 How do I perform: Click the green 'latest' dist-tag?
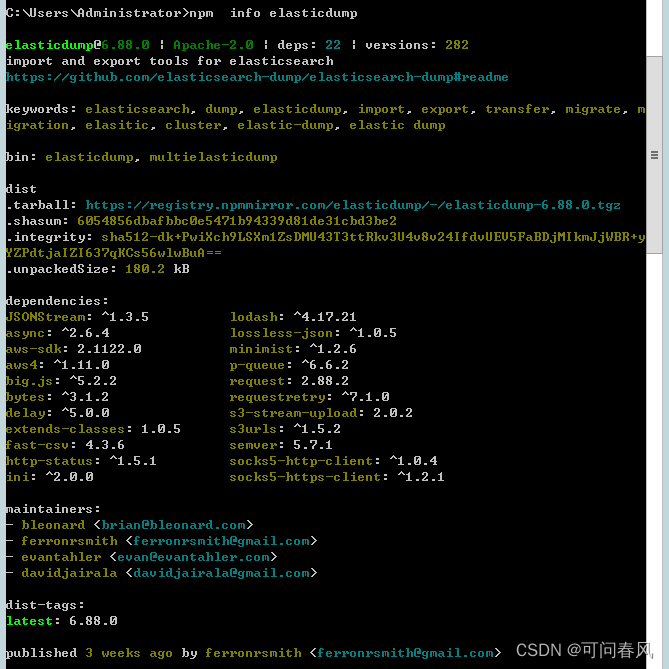[29, 621]
